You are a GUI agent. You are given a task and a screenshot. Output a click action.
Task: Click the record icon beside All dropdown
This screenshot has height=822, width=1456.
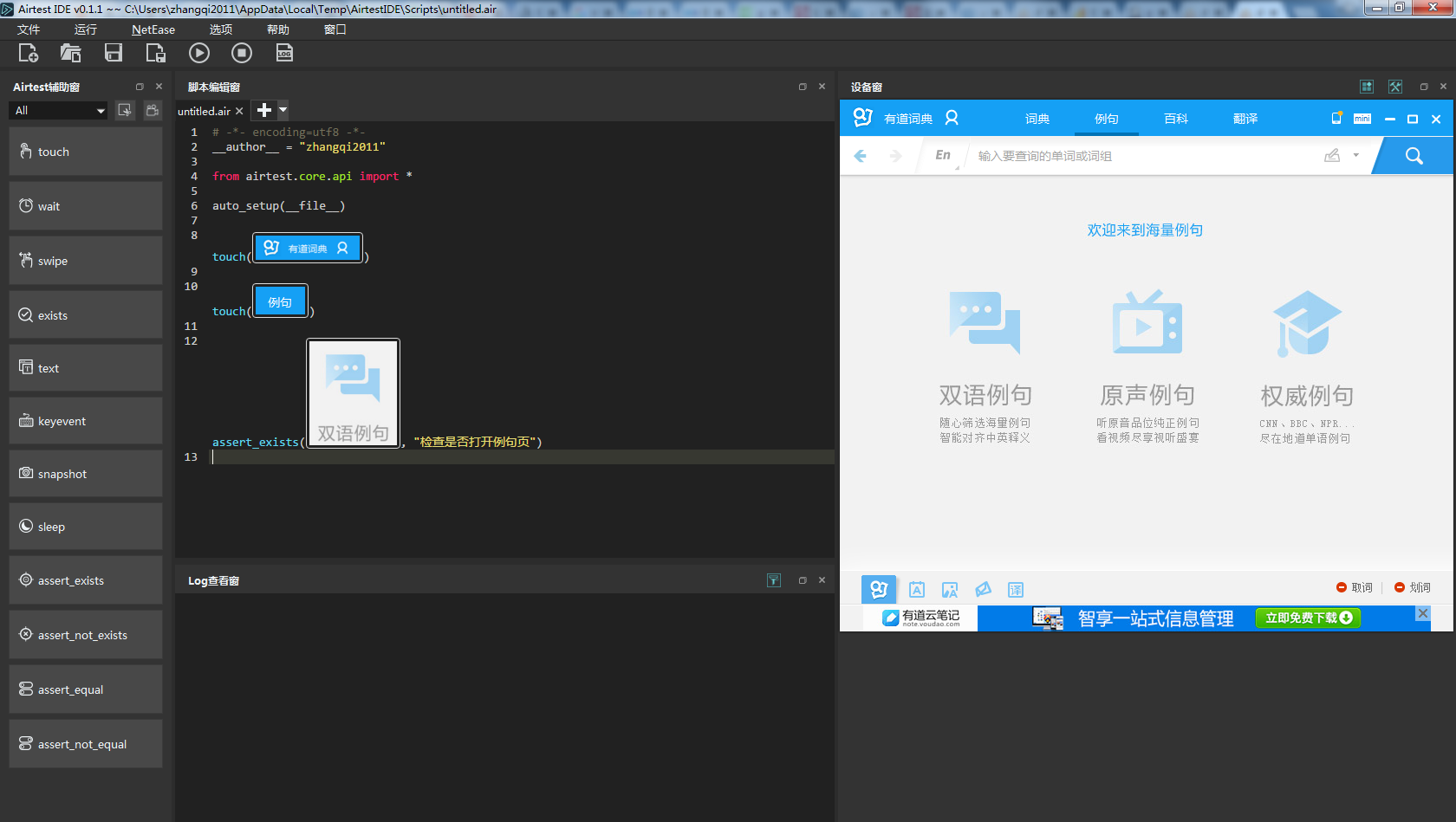(x=125, y=110)
